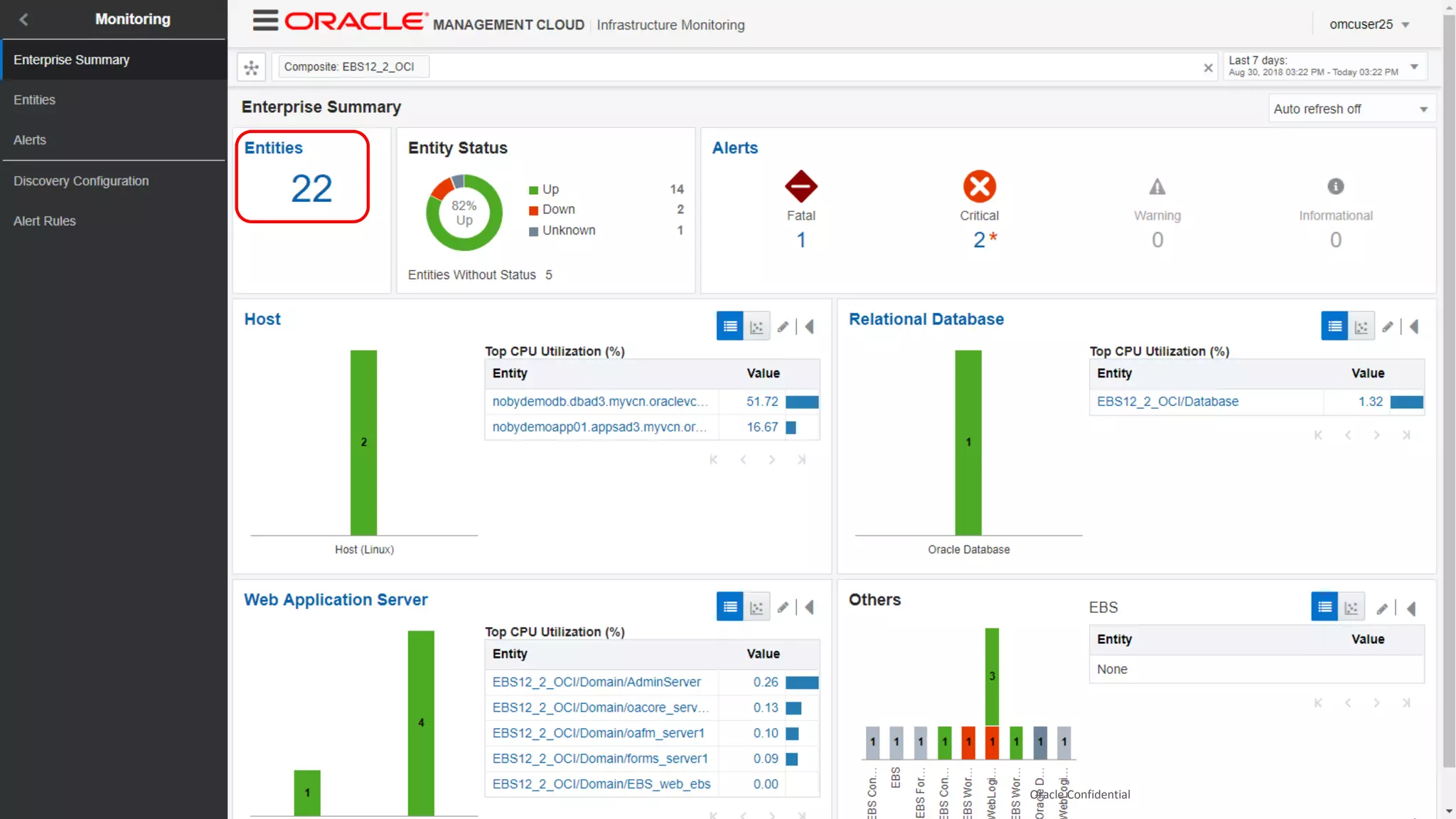Switch Web Application Server to chart view

point(756,607)
